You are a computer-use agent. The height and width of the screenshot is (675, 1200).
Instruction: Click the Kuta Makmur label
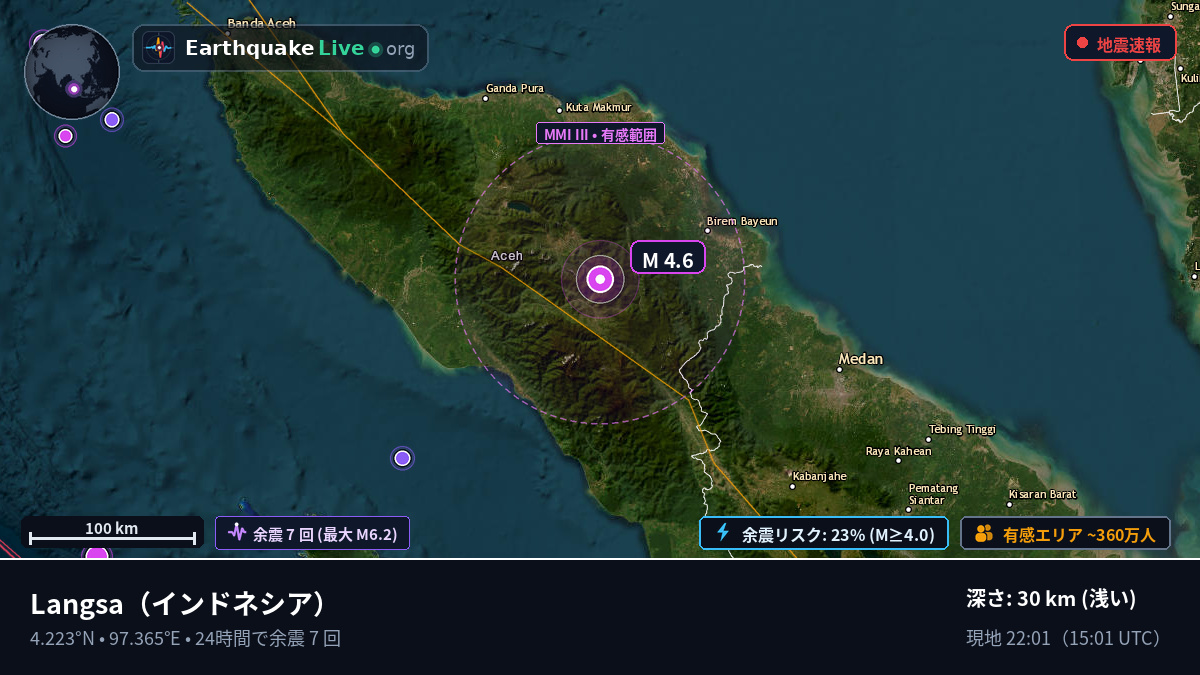click(x=599, y=107)
